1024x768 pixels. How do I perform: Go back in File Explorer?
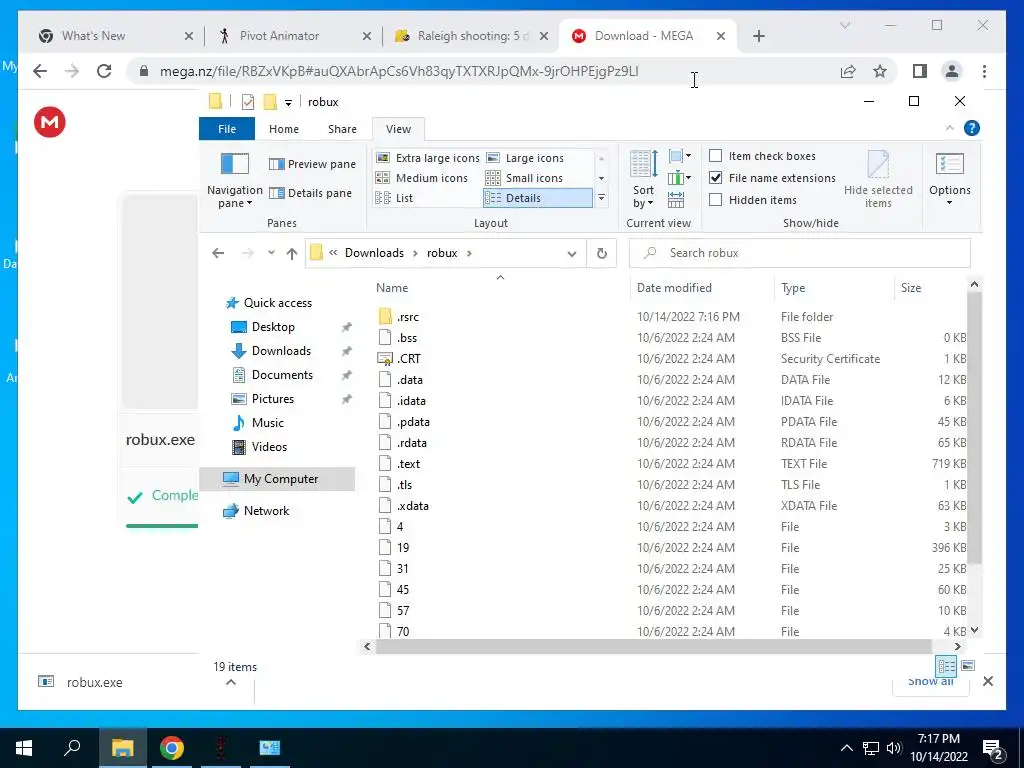coord(218,253)
